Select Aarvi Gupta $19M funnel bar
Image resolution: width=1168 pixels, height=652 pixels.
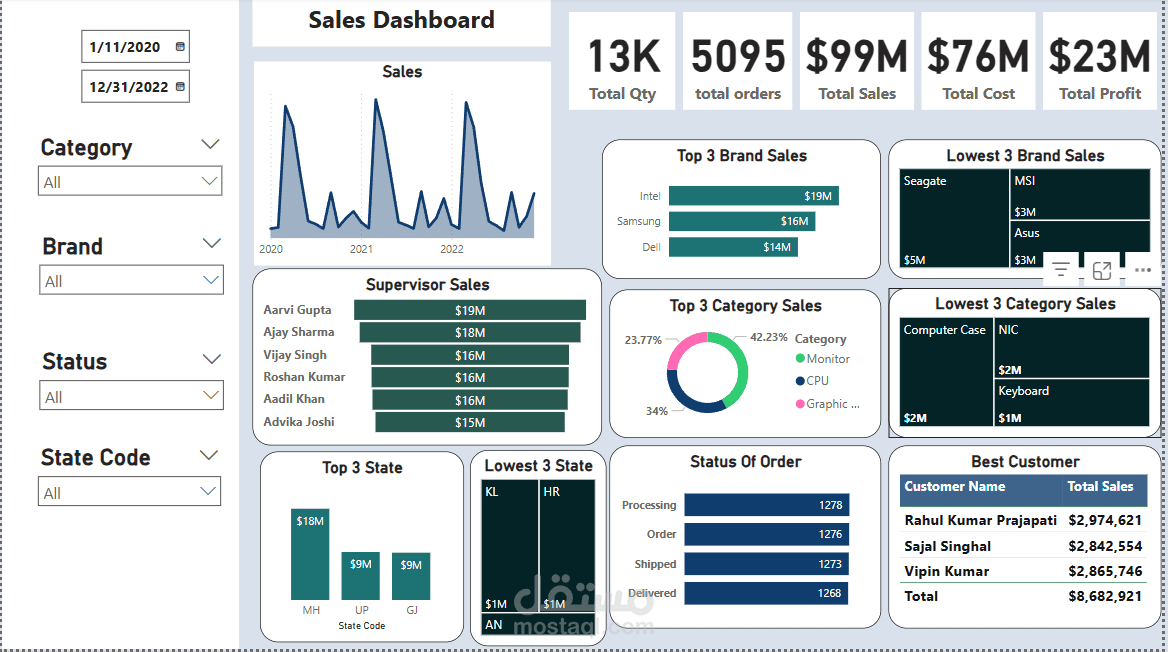coord(470,310)
